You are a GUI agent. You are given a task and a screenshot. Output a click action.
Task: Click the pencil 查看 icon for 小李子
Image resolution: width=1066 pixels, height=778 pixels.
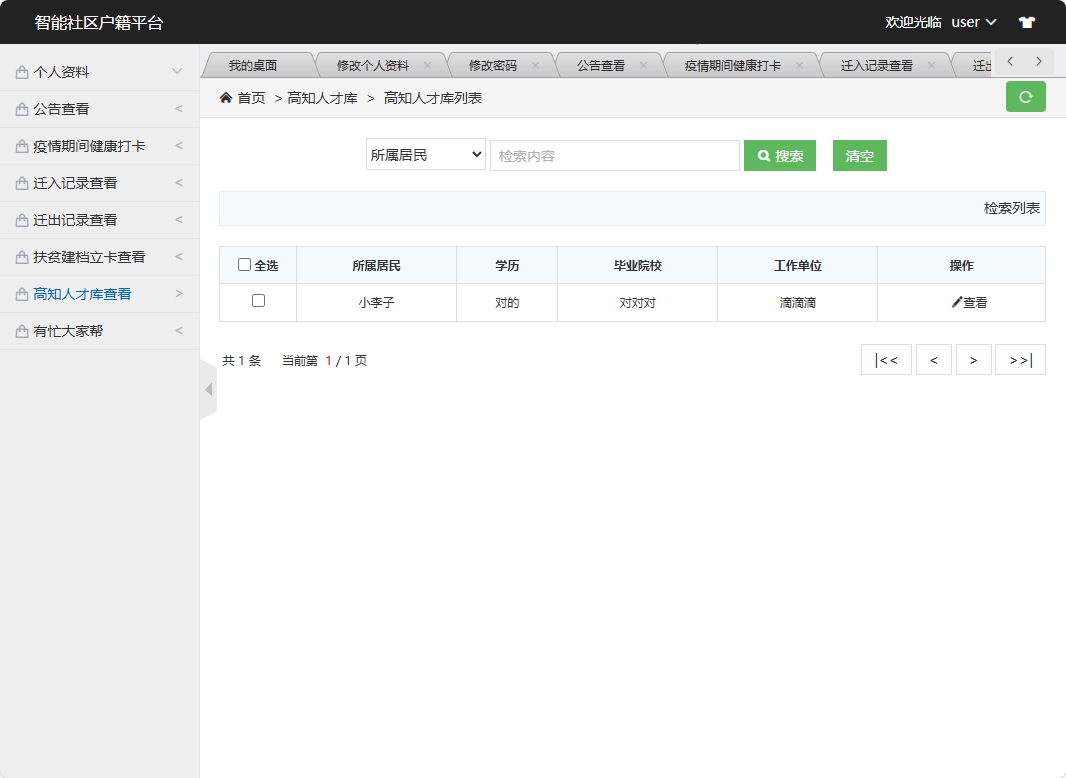(961, 302)
